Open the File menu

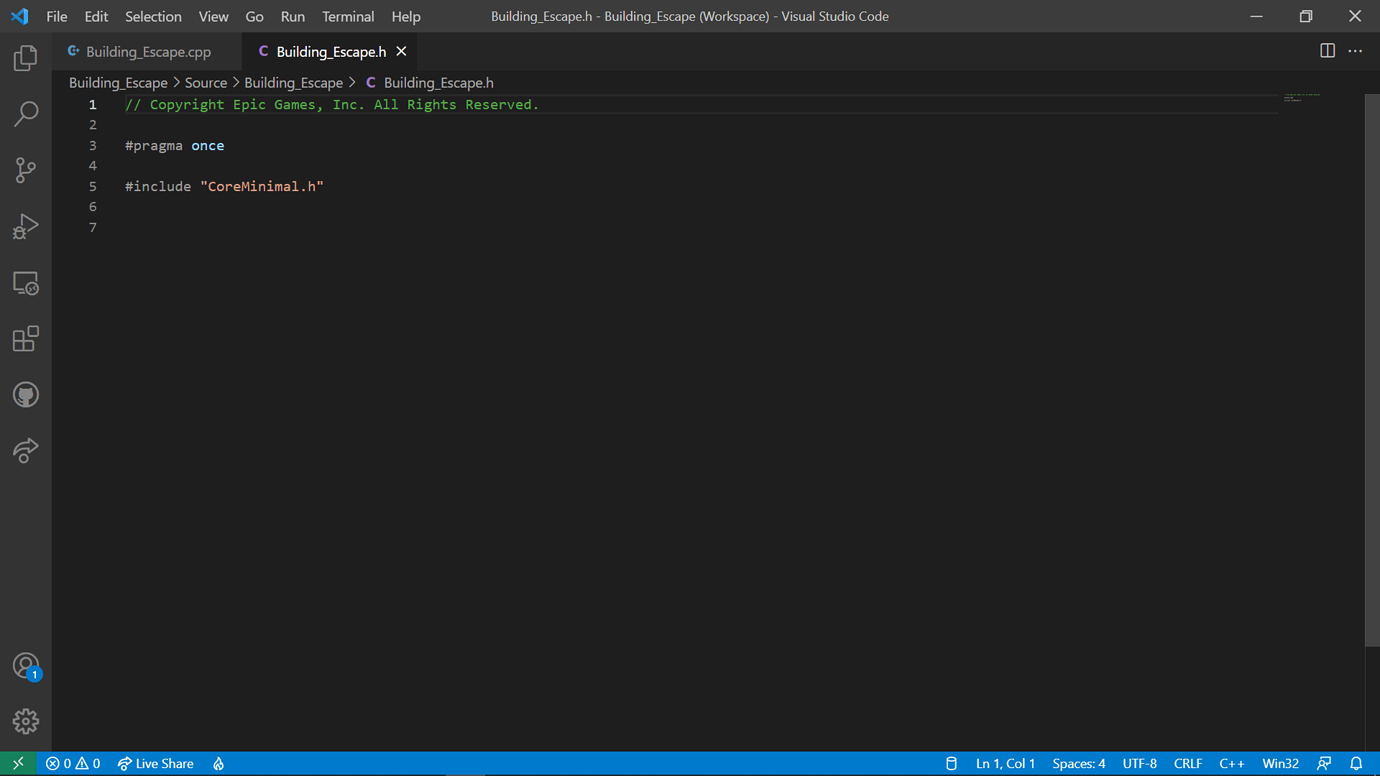click(x=57, y=16)
